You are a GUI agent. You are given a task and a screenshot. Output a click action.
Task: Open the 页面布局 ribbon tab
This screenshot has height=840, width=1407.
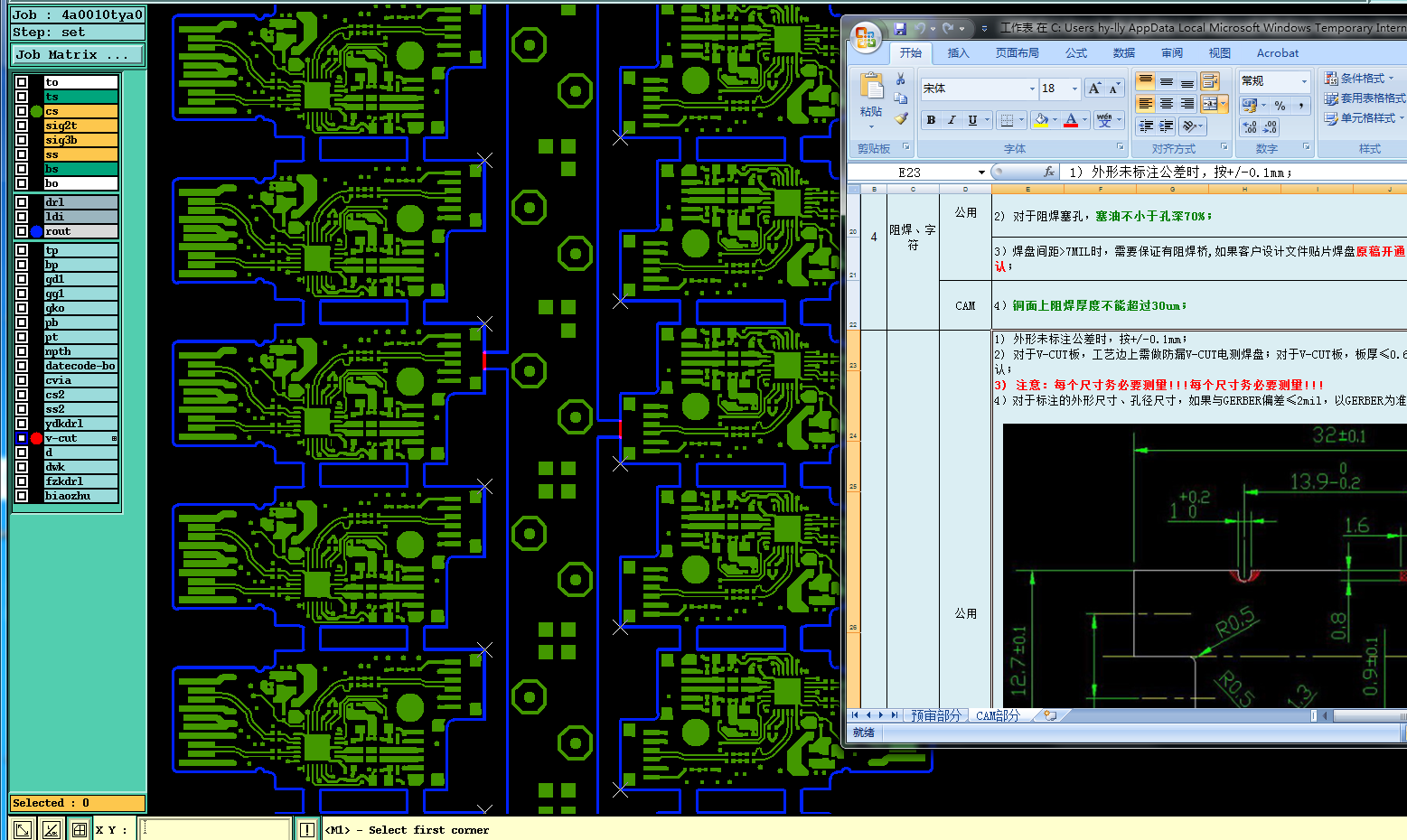[1017, 53]
